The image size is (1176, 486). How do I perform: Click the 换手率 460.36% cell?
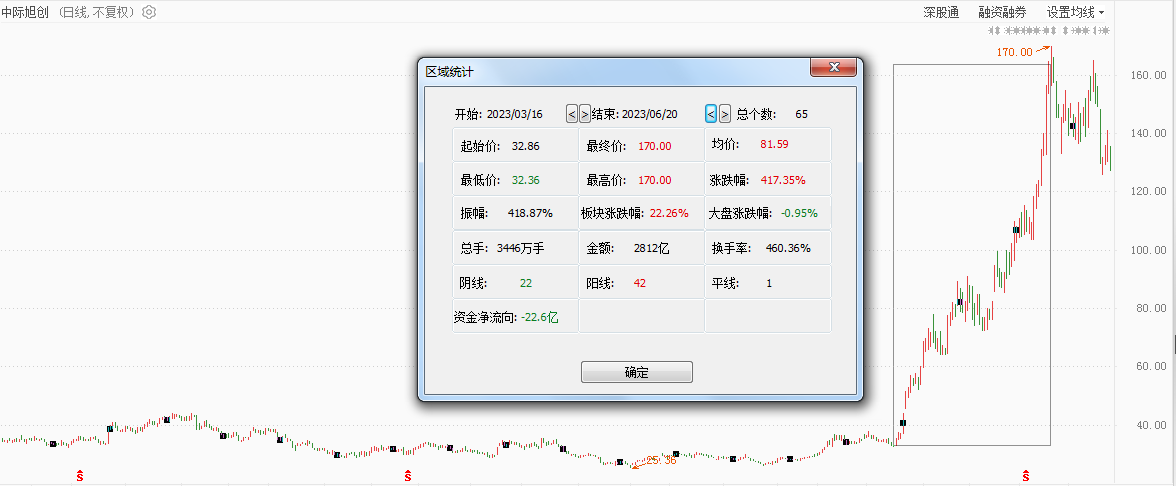tap(768, 248)
